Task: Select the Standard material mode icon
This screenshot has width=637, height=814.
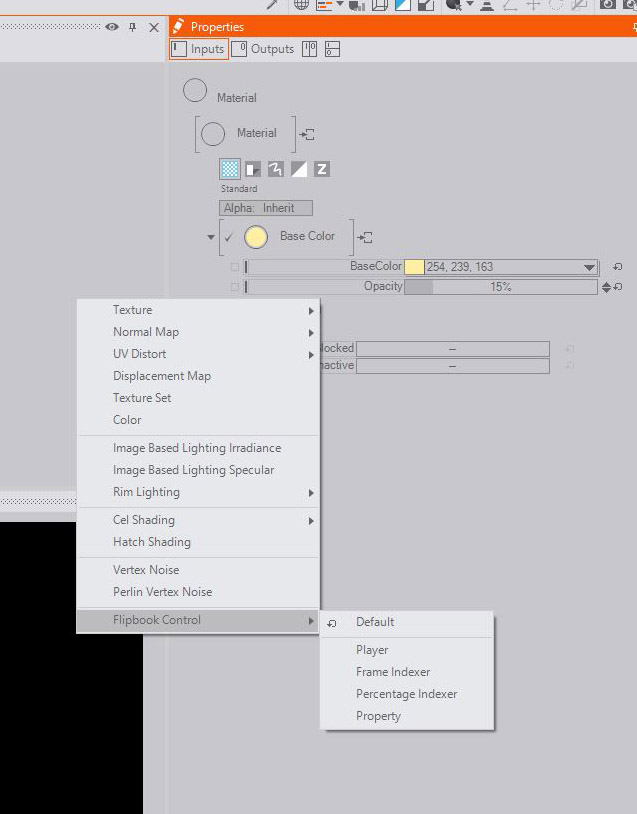Action: (230, 169)
